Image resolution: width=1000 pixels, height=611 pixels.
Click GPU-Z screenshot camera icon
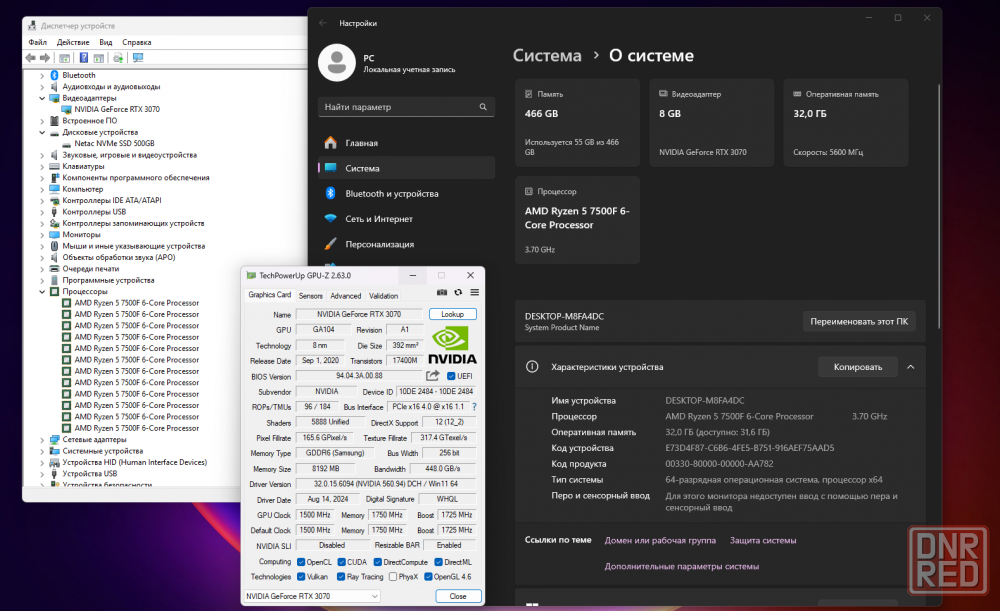point(442,292)
